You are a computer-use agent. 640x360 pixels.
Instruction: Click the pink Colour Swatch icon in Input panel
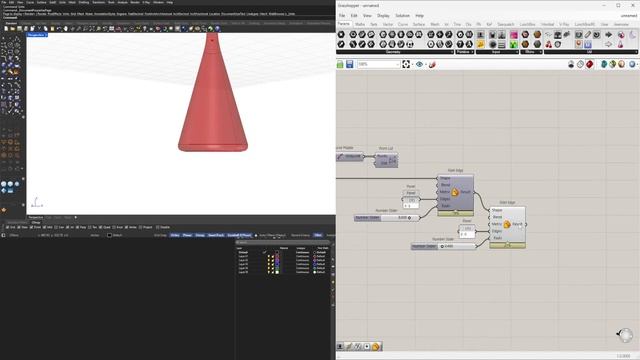513,35
